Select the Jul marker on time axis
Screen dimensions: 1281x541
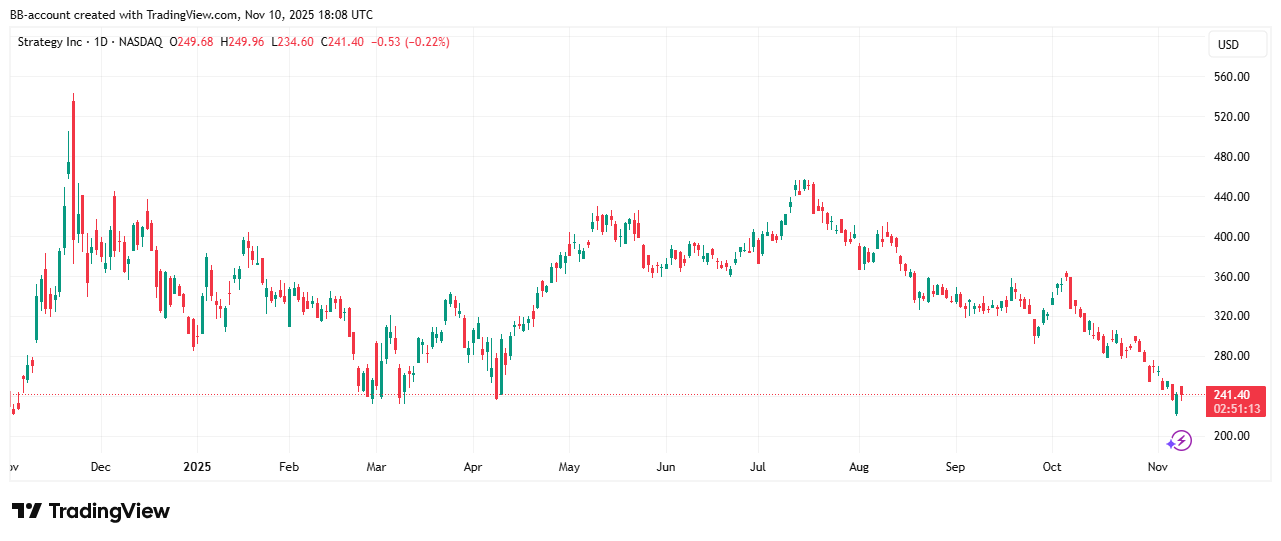coord(759,467)
